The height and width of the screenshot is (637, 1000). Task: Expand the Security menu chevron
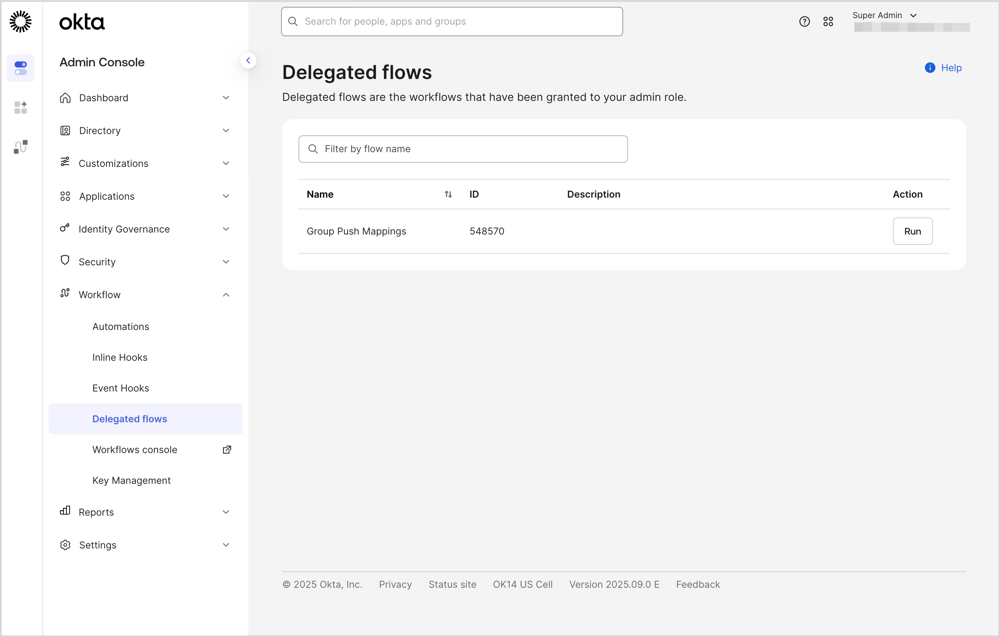[226, 261]
